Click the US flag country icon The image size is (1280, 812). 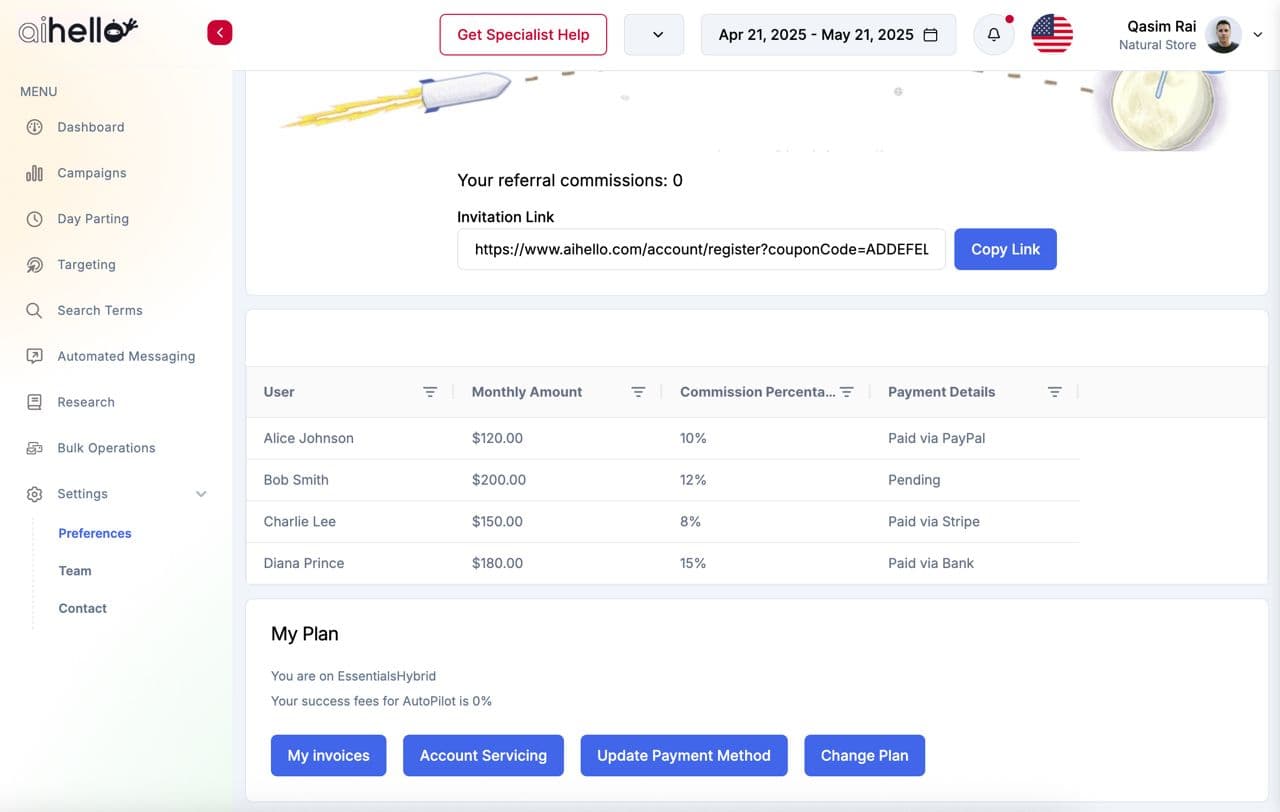(x=1051, y=34)
